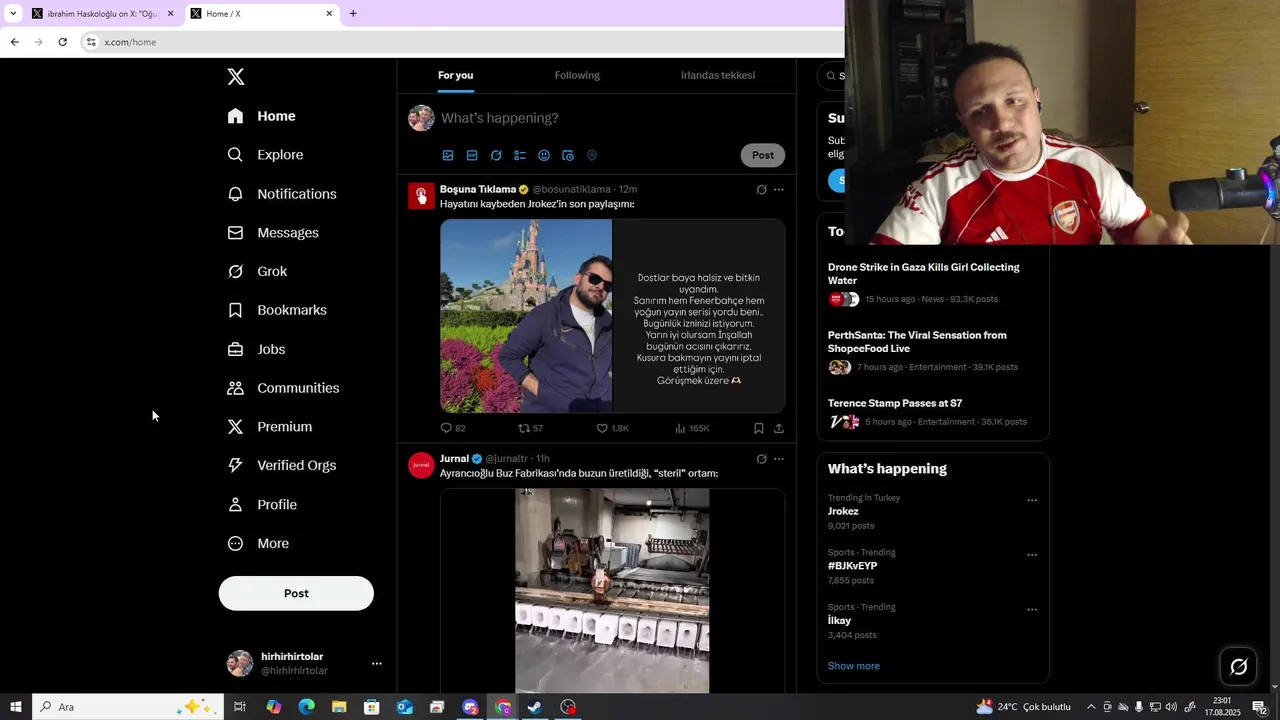Screen dimensions: 1280x720
Task: Play the Jurnal ice factory video
Action: 612,590
